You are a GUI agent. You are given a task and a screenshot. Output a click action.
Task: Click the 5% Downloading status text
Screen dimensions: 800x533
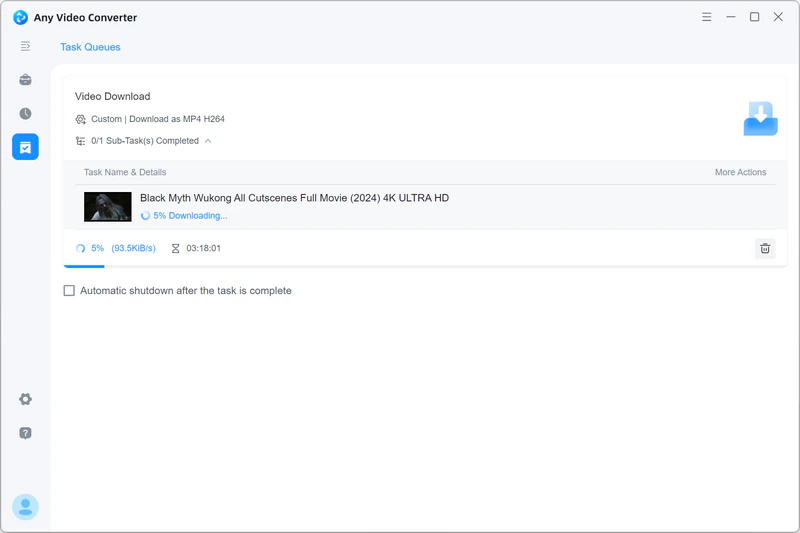coord(190,215)
